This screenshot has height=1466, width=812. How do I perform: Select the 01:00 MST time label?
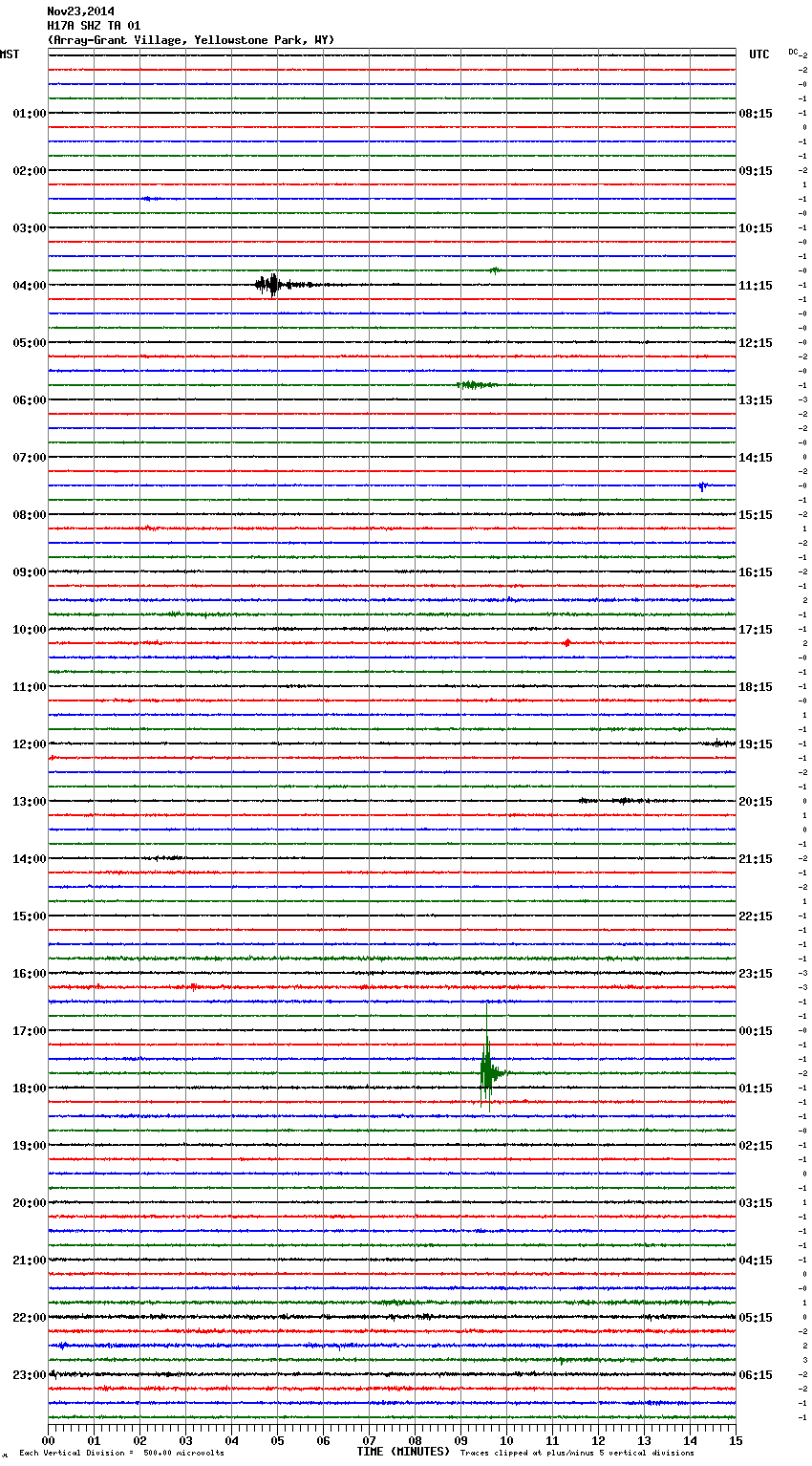point(30,114)
